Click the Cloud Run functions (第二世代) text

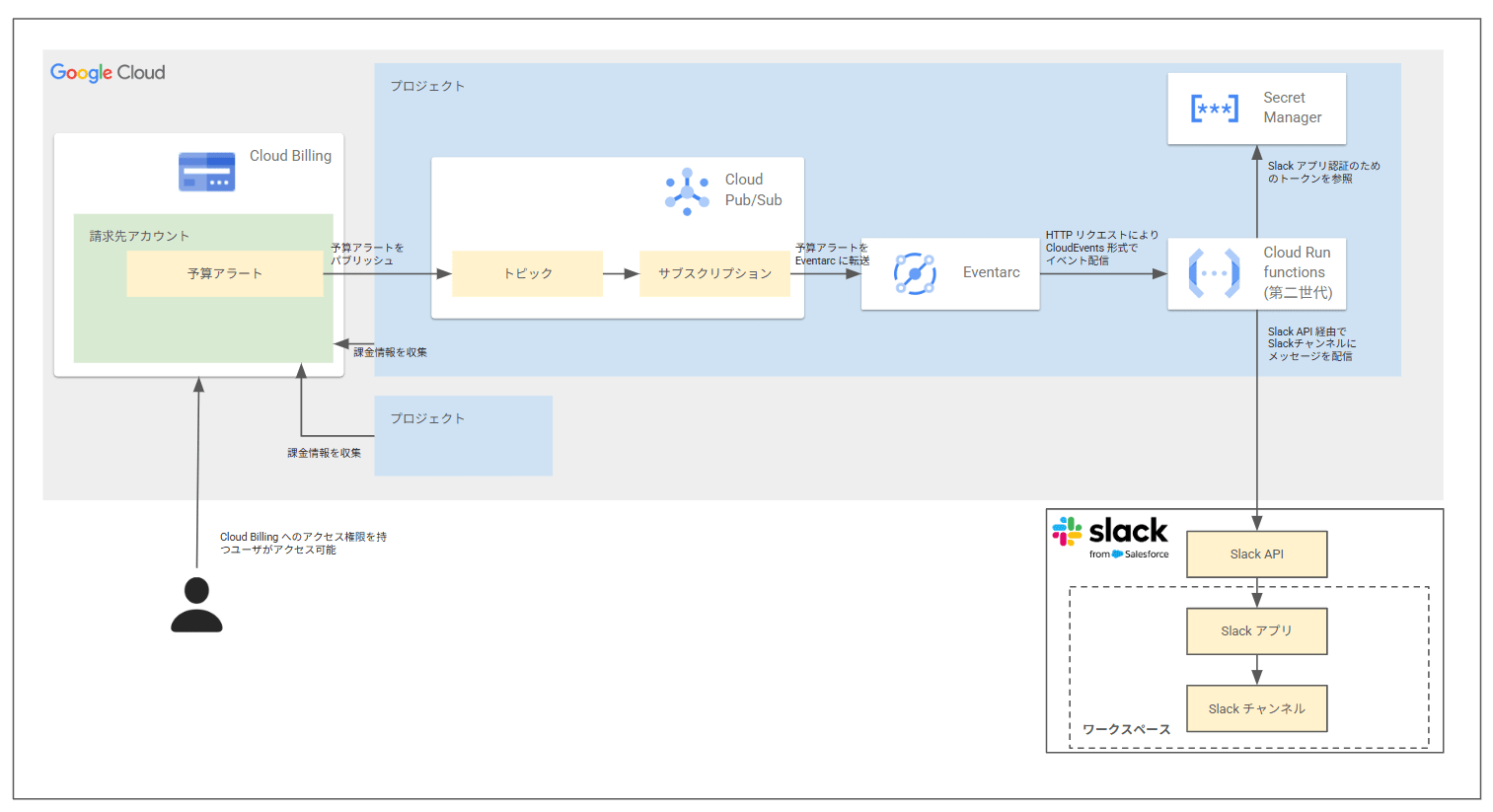click(x=1298, y=272)
